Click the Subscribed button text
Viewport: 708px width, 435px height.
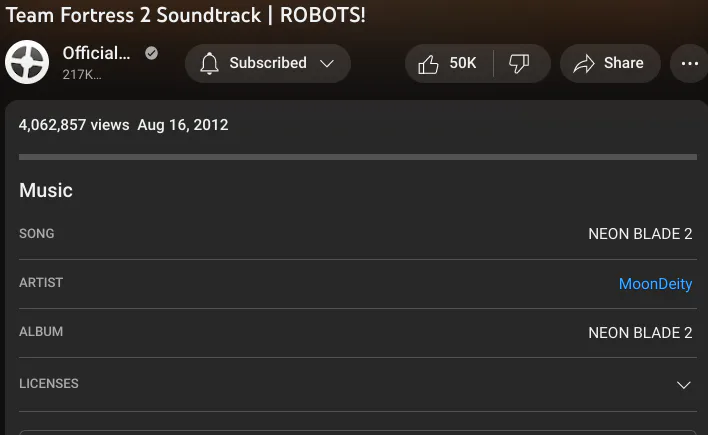point(268,63)
